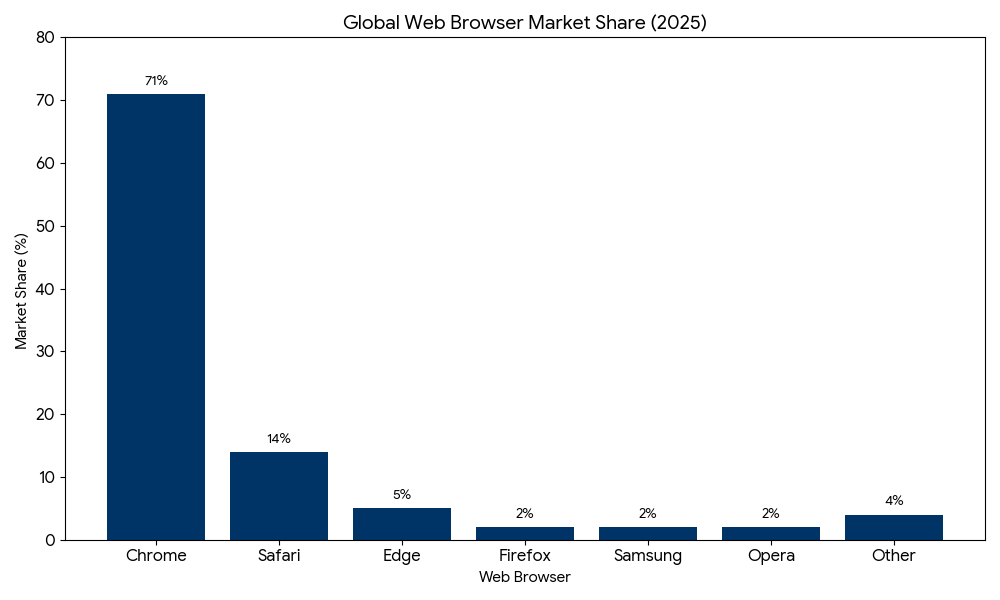1000x600 pixels.
Task: Click the Samsung bar
Action: tap(648, 533)
